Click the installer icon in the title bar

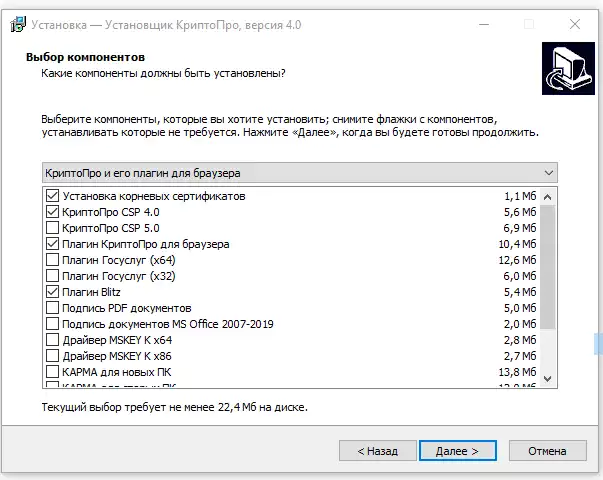click(18, 25)
